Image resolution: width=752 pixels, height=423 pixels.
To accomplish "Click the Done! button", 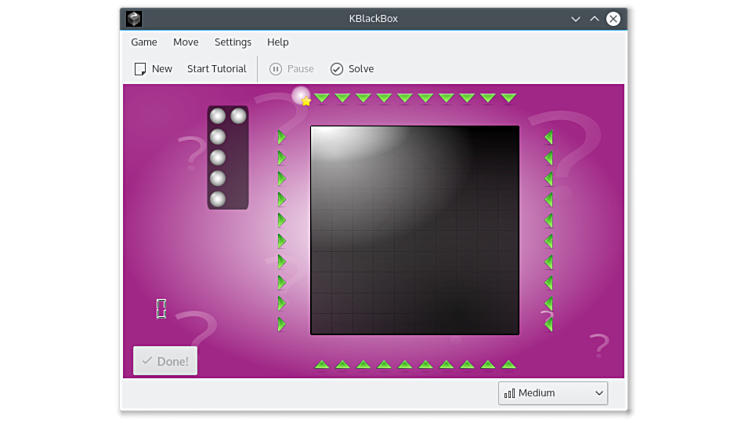I will pyautogui.click(x=165, y=361).
